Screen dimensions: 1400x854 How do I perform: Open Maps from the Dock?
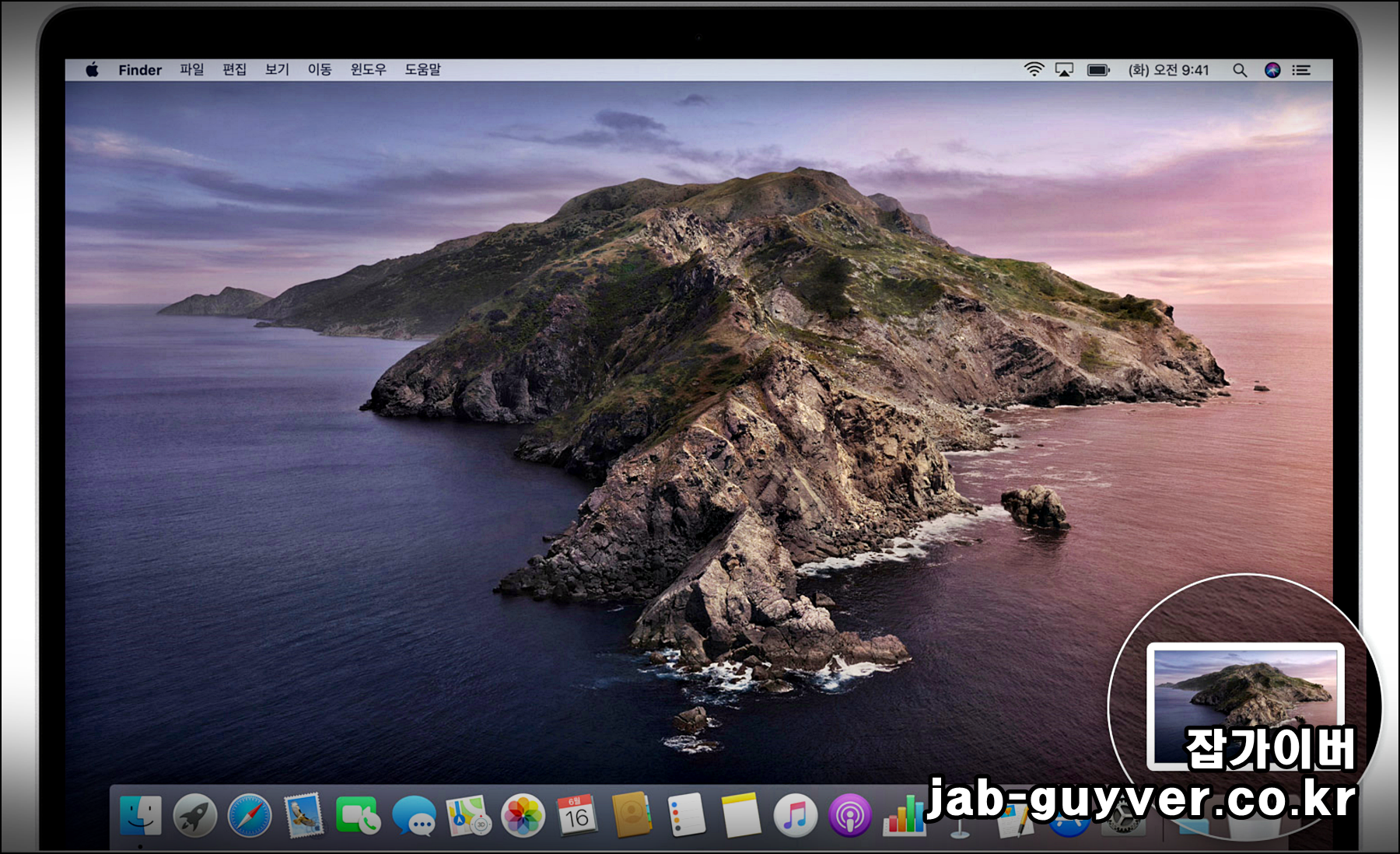click(468, 816)
